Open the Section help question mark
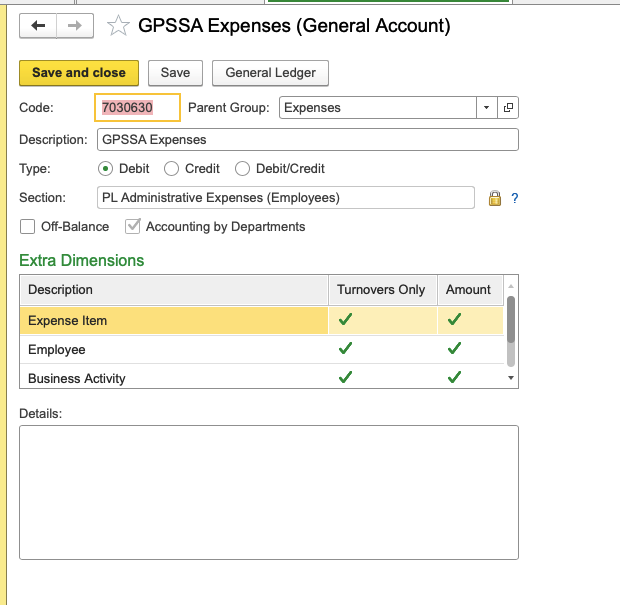Screen dimensions: 620x605 coord(514,198)
